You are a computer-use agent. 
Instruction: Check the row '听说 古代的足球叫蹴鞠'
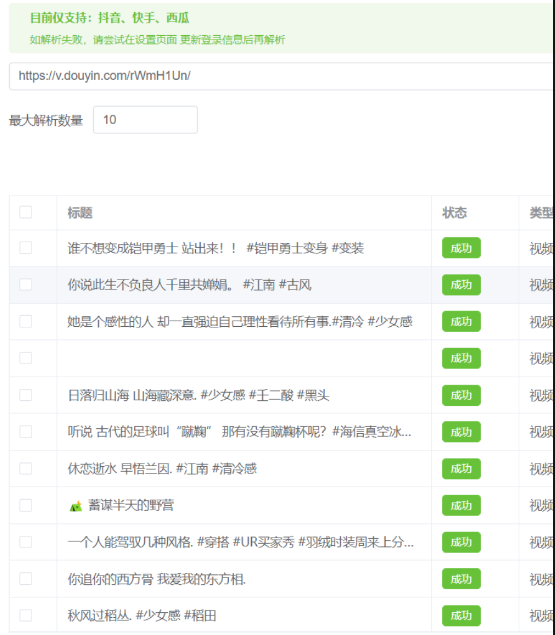(x=26, y=432)
